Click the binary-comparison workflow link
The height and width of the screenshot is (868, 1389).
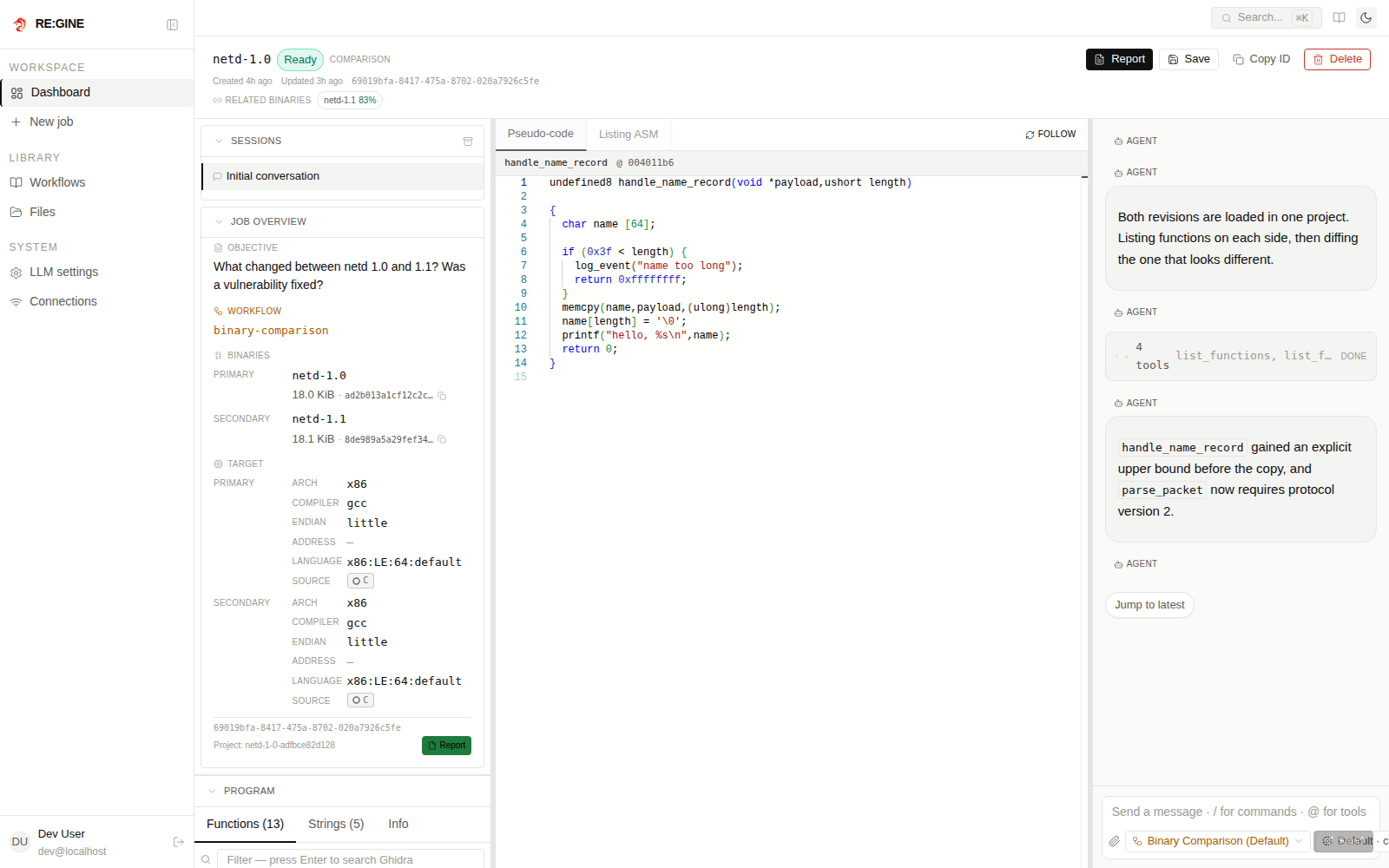(x=271, y=331)
